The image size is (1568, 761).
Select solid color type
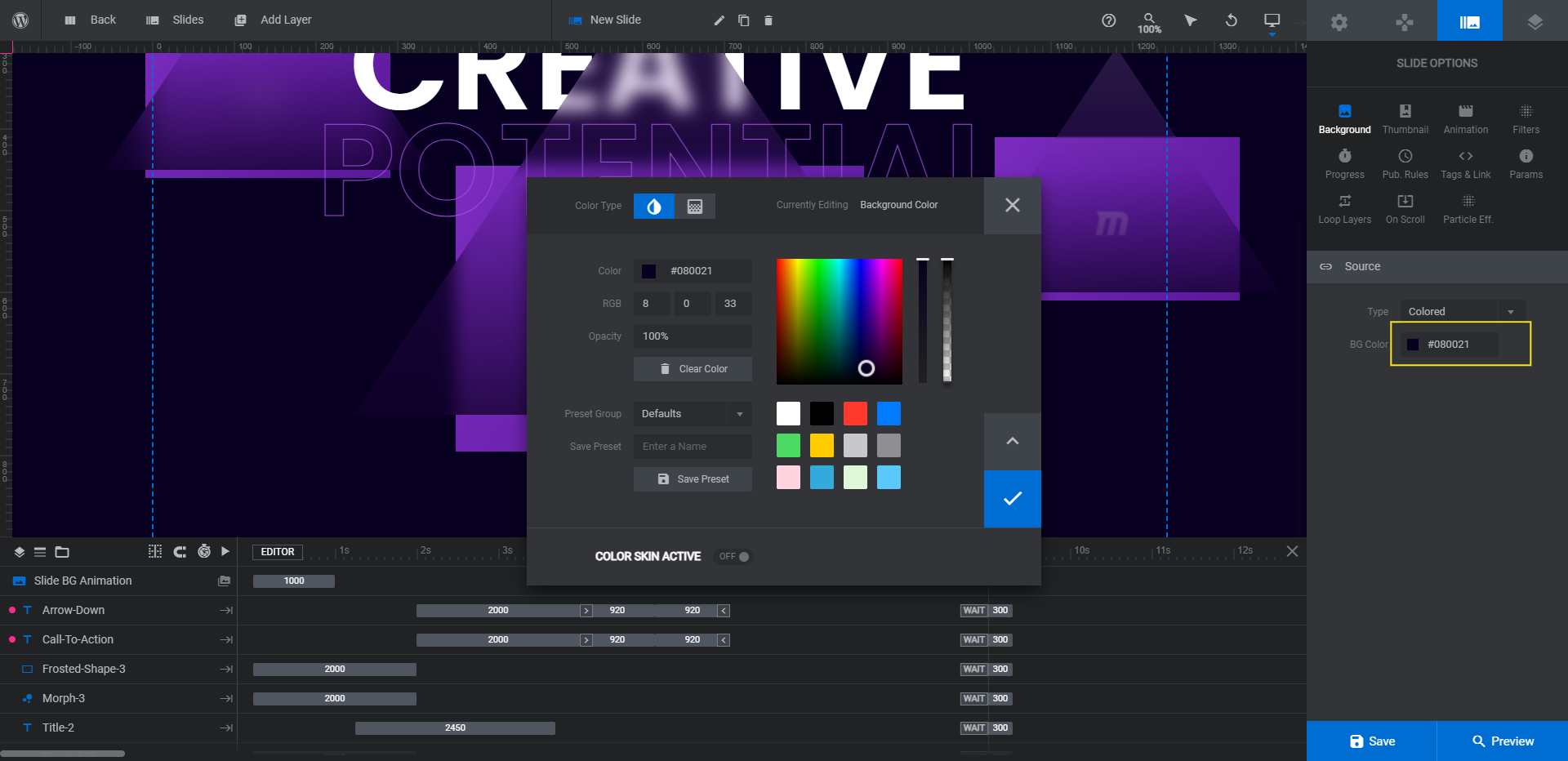coord(654,206)
